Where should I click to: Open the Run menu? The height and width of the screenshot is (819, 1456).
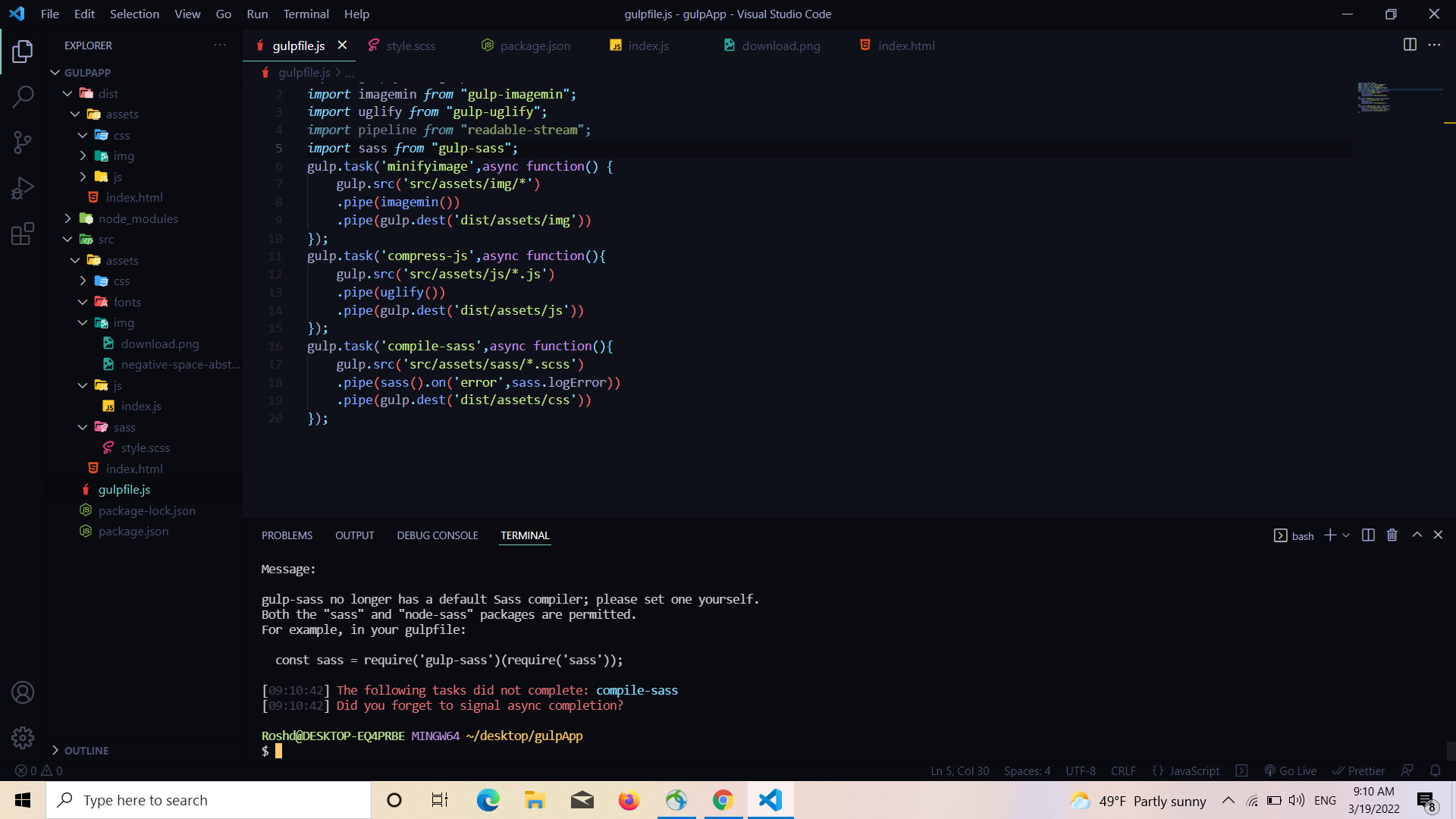[x=257, y=14]
